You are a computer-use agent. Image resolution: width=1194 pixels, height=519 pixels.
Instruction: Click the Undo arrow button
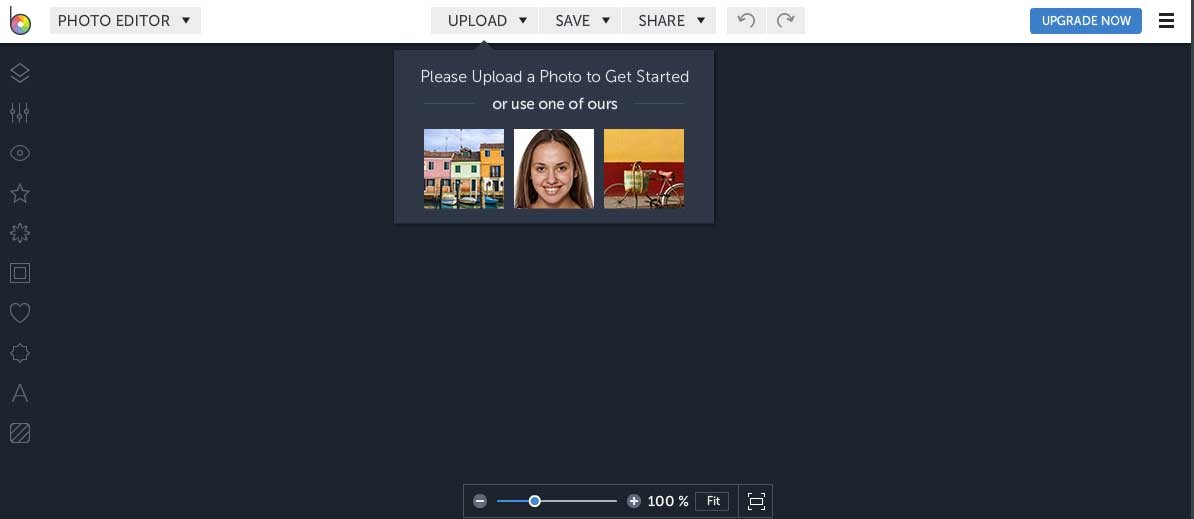click(746, 20)
